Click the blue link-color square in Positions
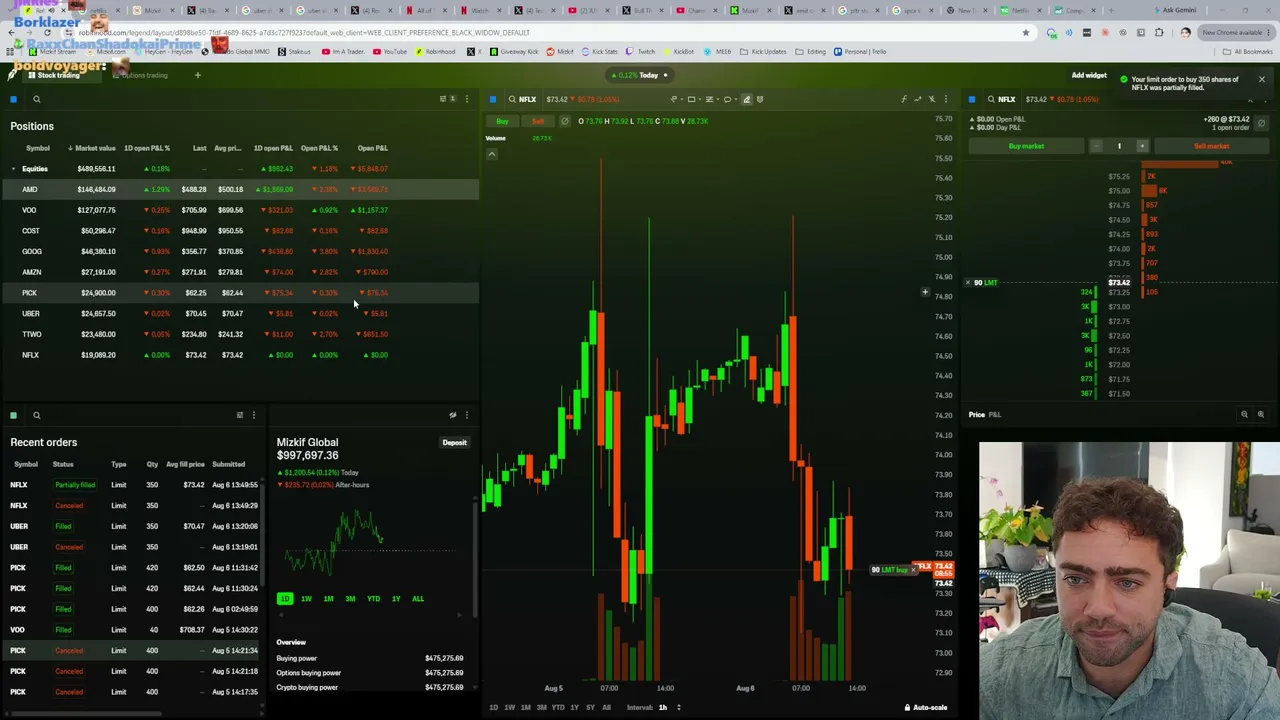 coord(13,99)
